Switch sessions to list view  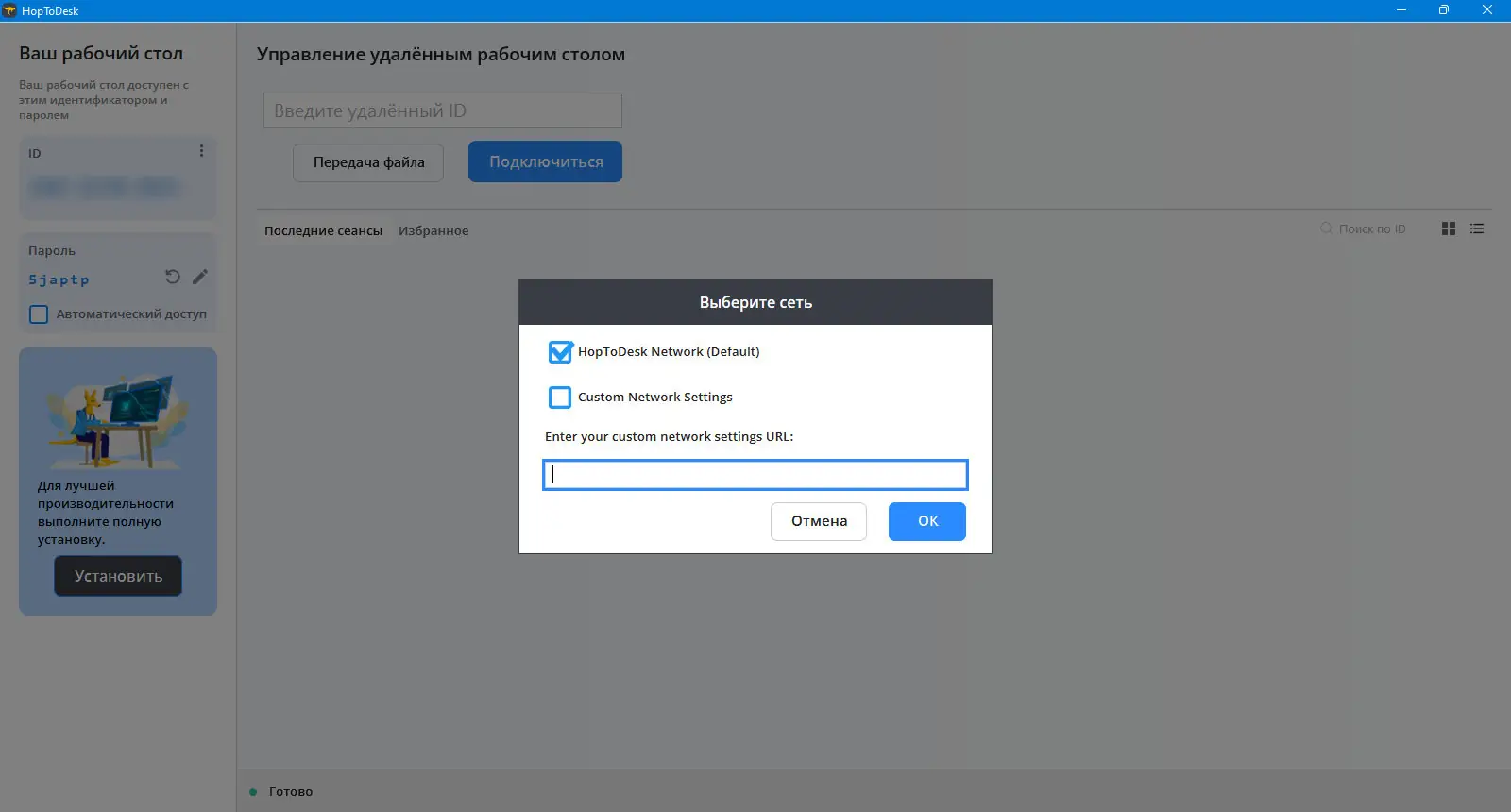1477,228
